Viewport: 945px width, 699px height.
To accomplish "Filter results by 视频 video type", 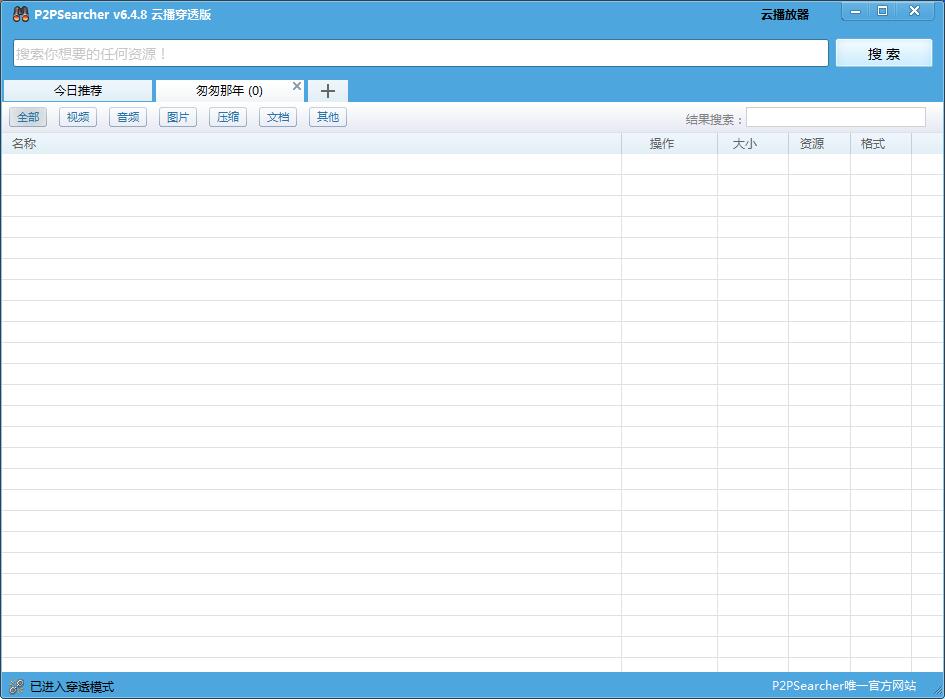I will [77, 117].
